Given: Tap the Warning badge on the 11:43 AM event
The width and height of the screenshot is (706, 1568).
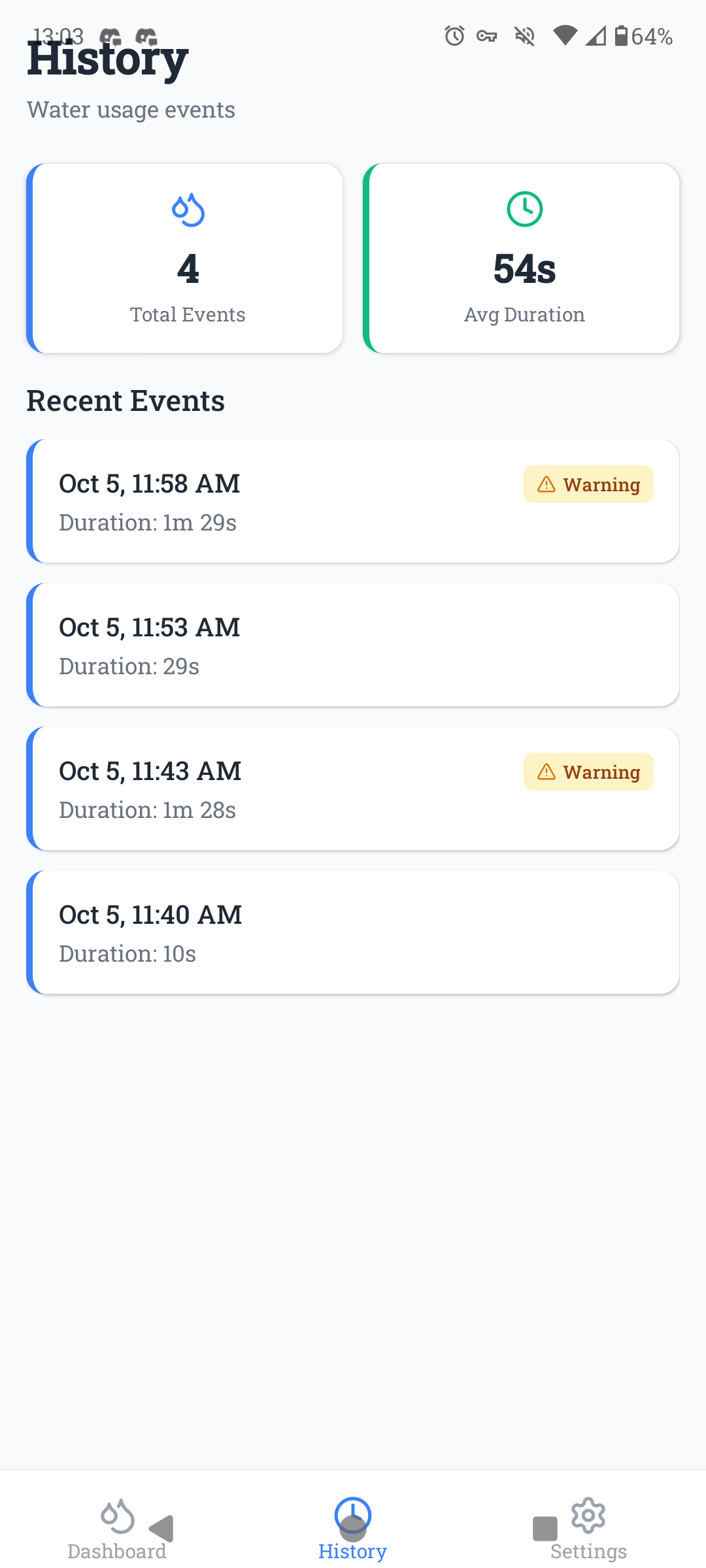Looking at the screenshot, I should click(x=588, y=772).
